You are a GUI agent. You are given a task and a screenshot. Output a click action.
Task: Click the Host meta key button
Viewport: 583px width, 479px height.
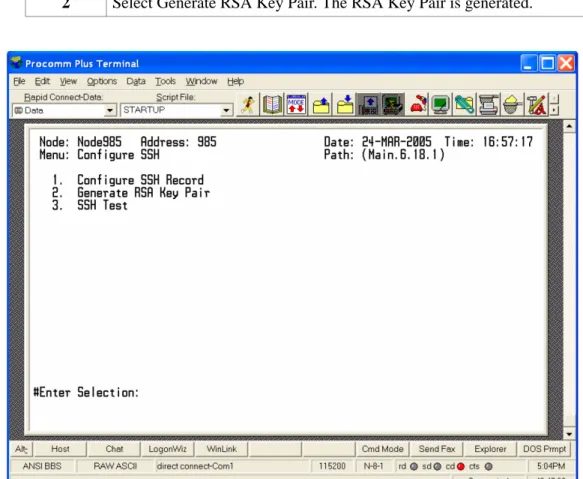(x=60, y=449)
